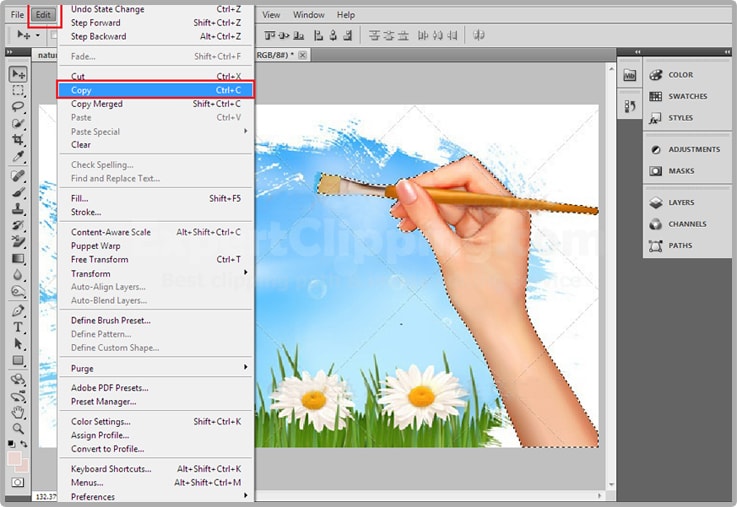The width and height of the screenshot is (737, 507).
Task: Toggle Quick Mask mode
Action: coord(18,483)
